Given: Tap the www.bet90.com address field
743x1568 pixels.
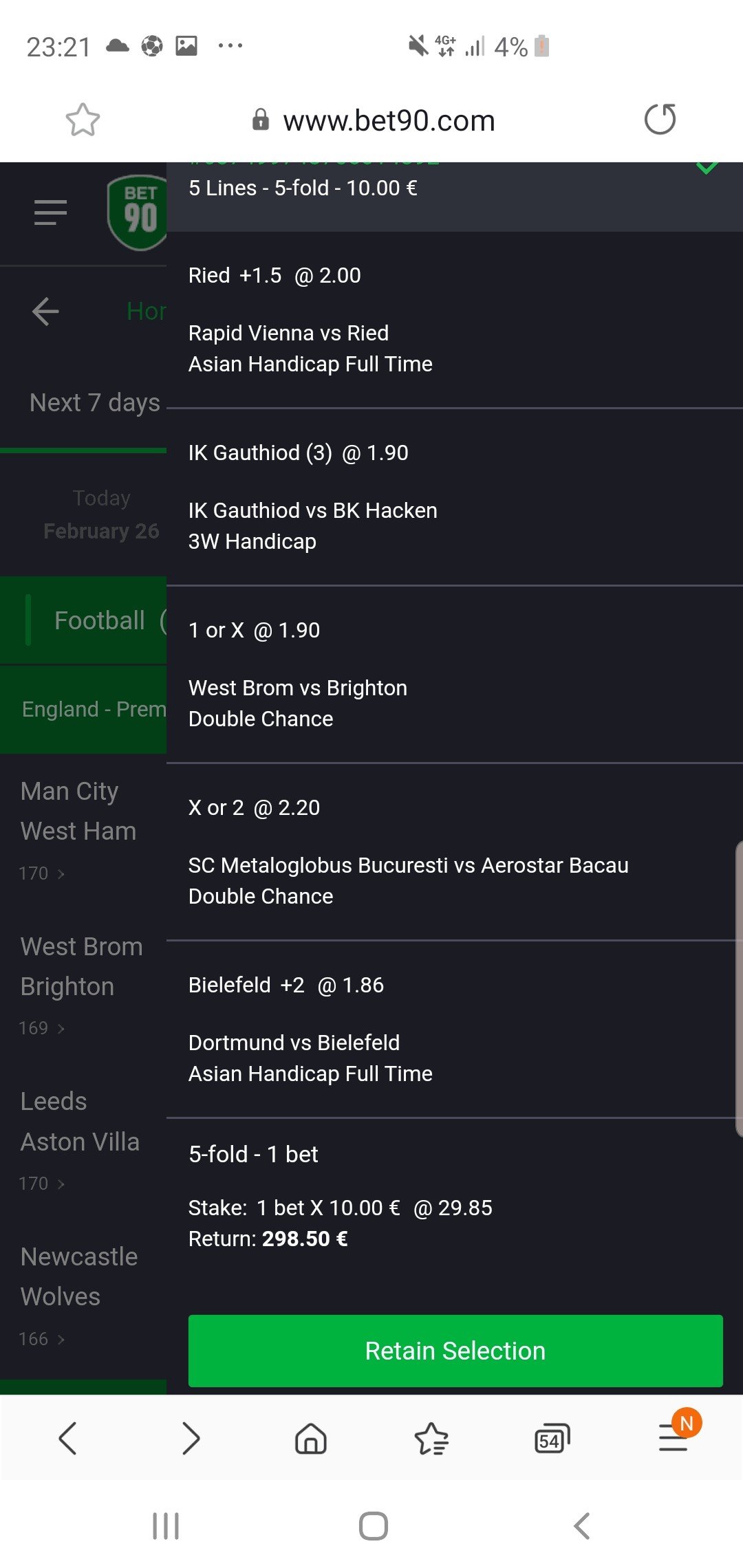Looking at the screenshot, I should click(x=389, y=121).
